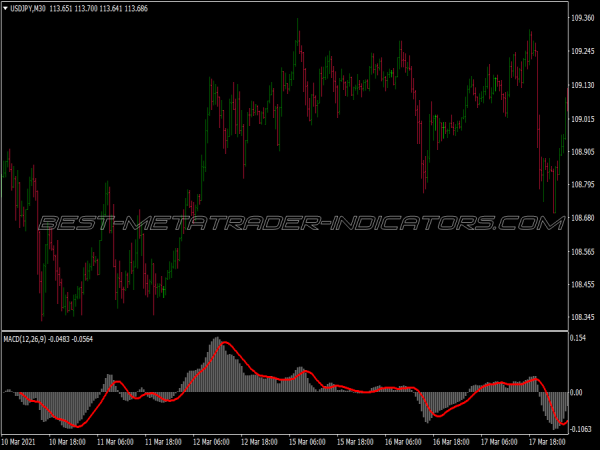Click the 16 Mar 06:00 time label
The image size is (600, 450).
[x=403, y=442]
